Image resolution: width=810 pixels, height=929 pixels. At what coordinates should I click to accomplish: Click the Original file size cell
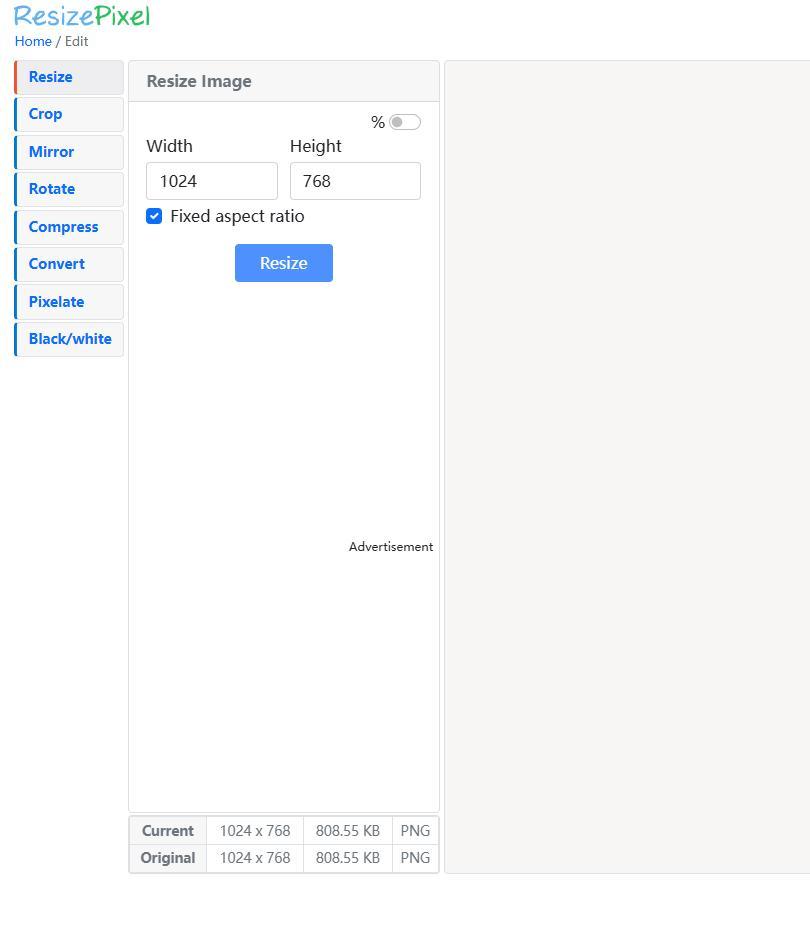coord(347,858)
